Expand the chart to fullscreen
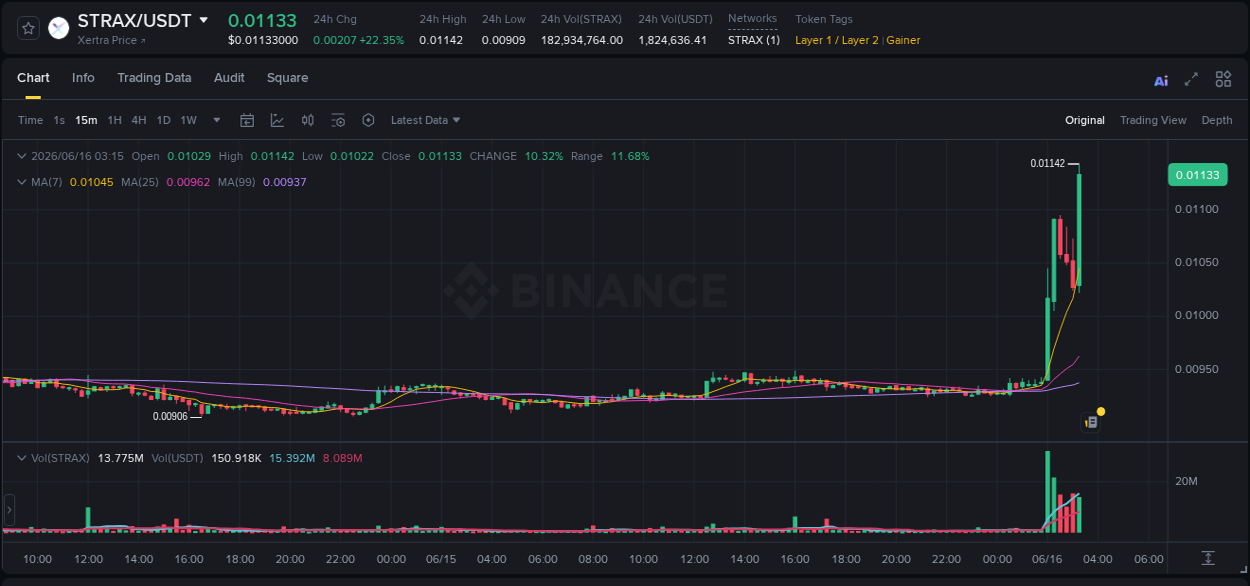Viewport: 1250px width, 586px height. tap(1191, 79)
